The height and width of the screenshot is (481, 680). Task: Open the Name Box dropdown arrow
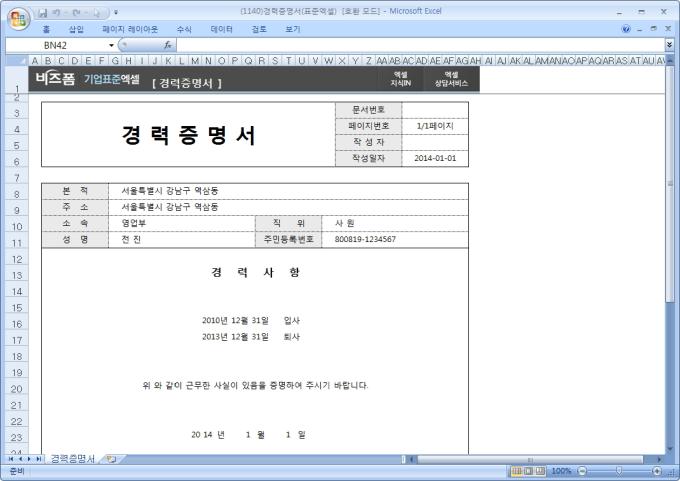tap(111, 45)
